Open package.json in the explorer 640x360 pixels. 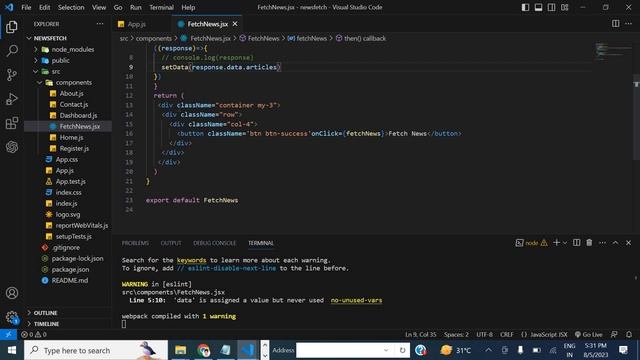pyautogui.click(x=68, y=269)
